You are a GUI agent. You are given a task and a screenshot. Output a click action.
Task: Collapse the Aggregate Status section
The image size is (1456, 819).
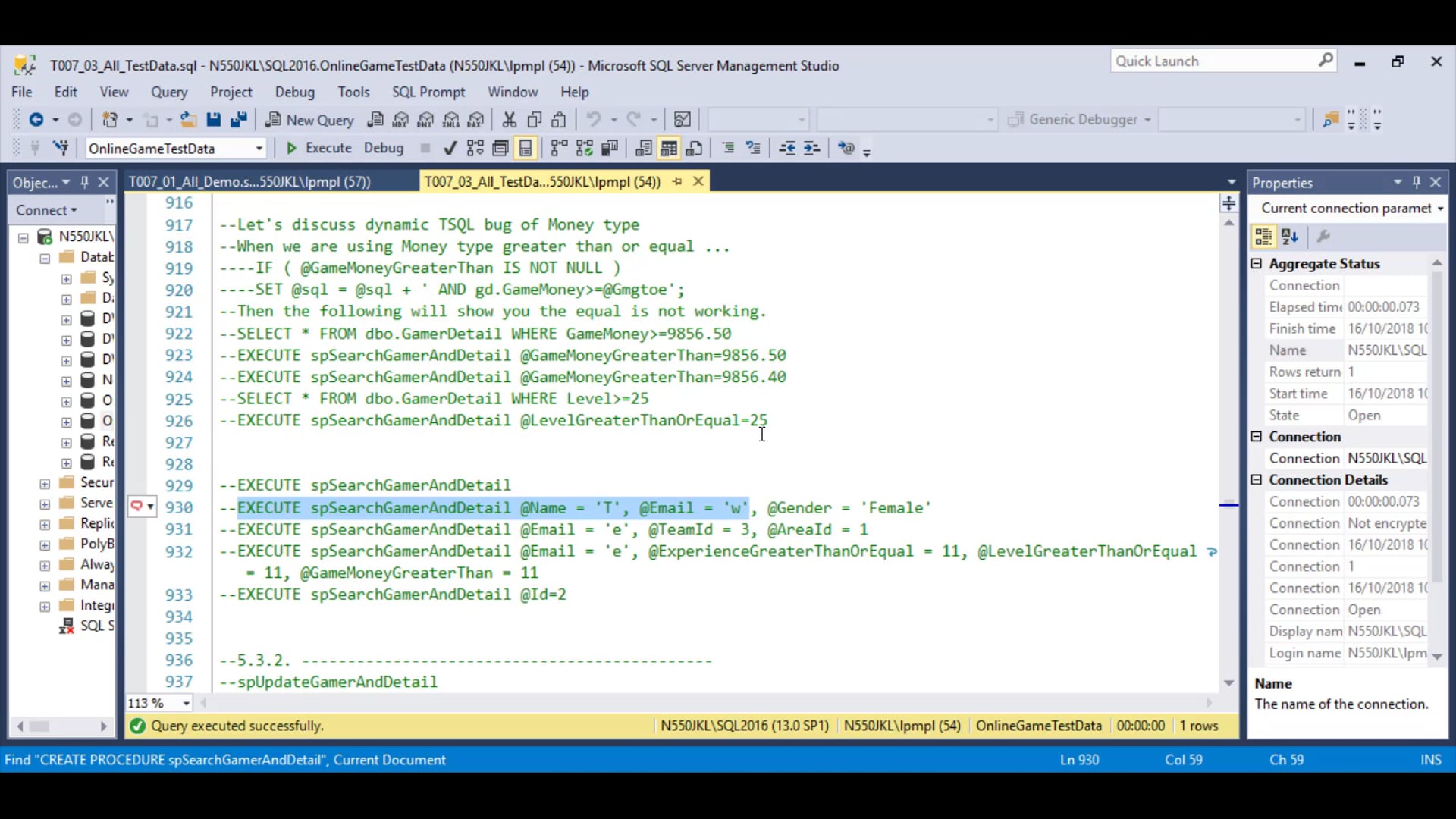1257,263
